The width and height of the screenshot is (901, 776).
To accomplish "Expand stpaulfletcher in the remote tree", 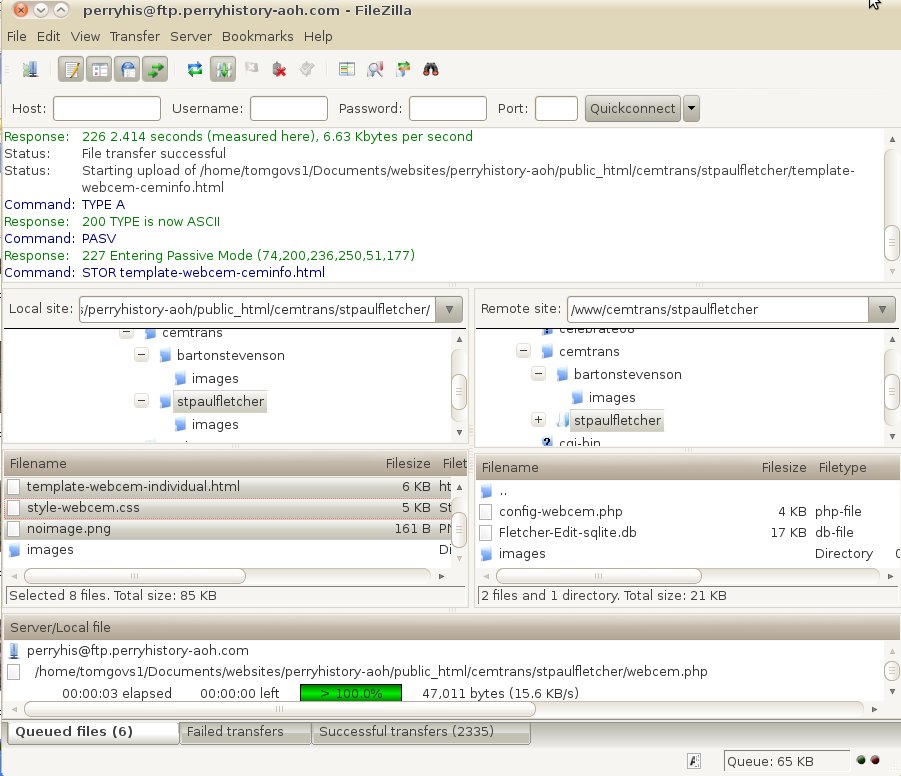I will point(538,420).
